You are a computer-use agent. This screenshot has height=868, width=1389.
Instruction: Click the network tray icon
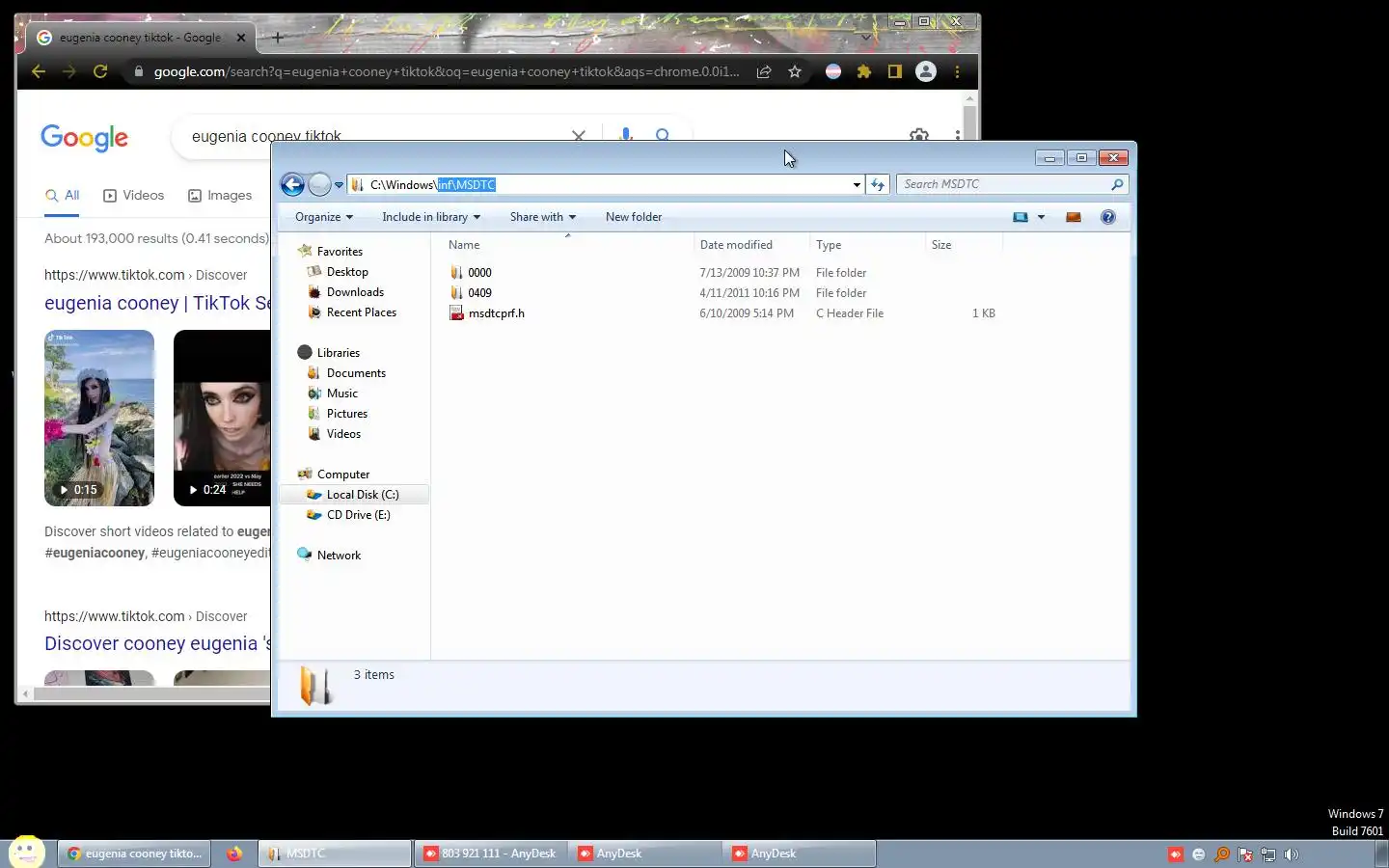click(x=1267, y=854)
